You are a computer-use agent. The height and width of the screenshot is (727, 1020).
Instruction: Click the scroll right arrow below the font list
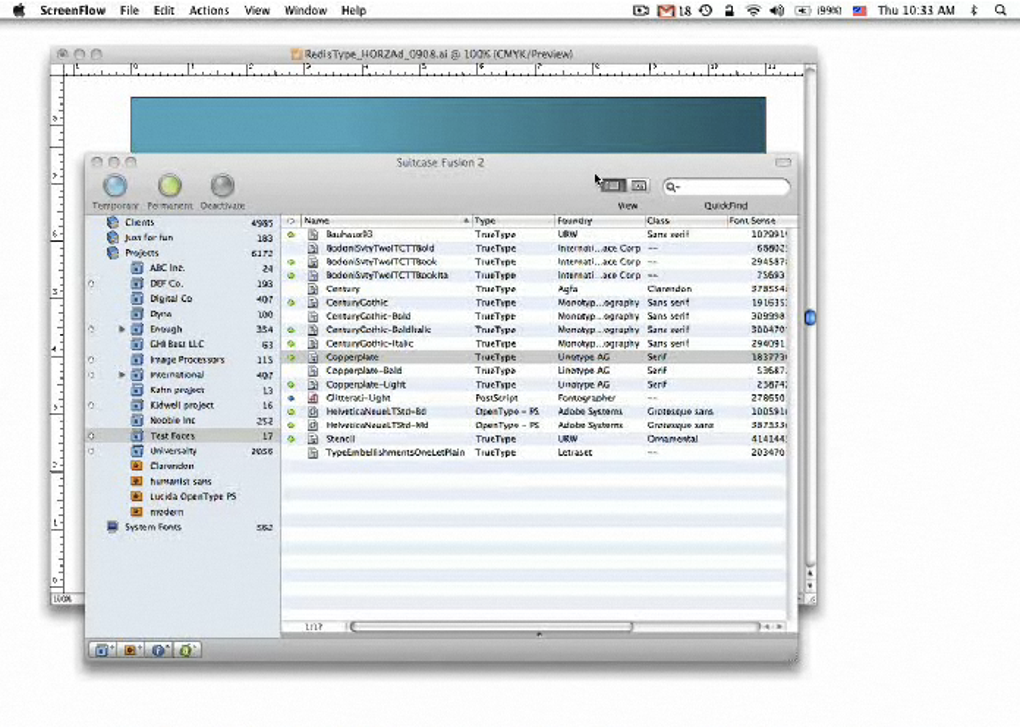[779, 627]
